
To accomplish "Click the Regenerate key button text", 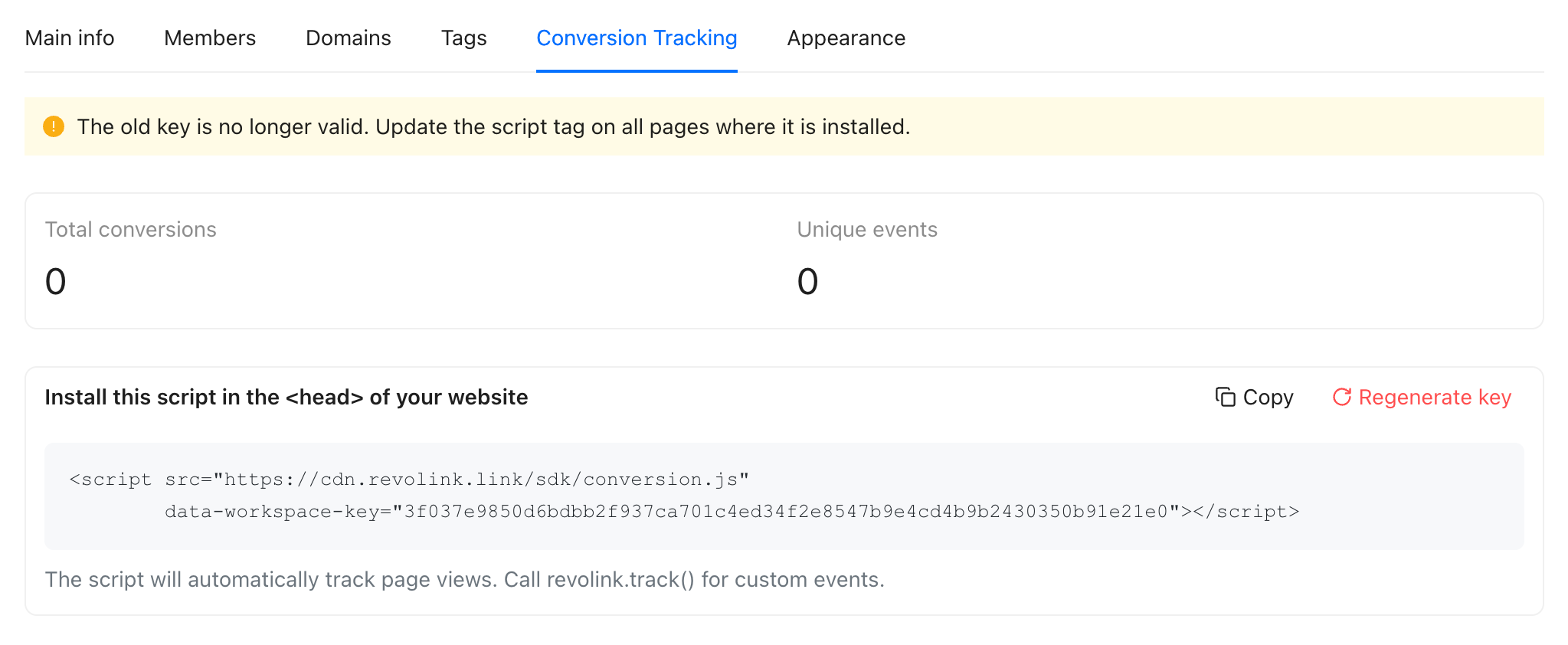I will (x=1435, y=398).
